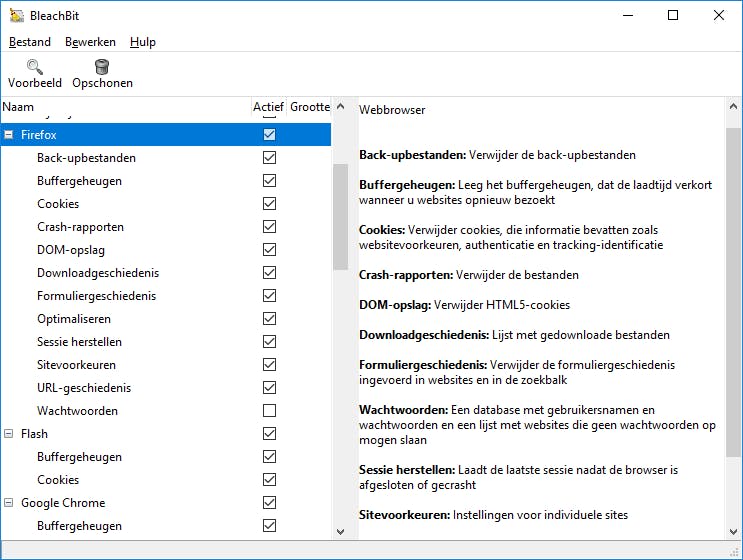Uncheck Optimaliseren checkbox
This screenshot has height=560, width=743.
click(269, 318)
